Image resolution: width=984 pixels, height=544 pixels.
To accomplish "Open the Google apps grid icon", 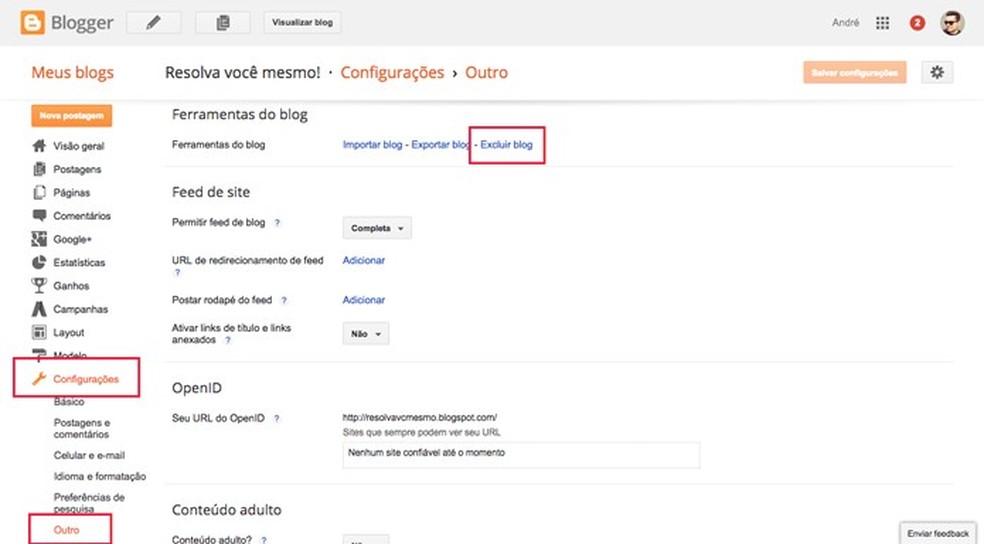I will 882,23.
